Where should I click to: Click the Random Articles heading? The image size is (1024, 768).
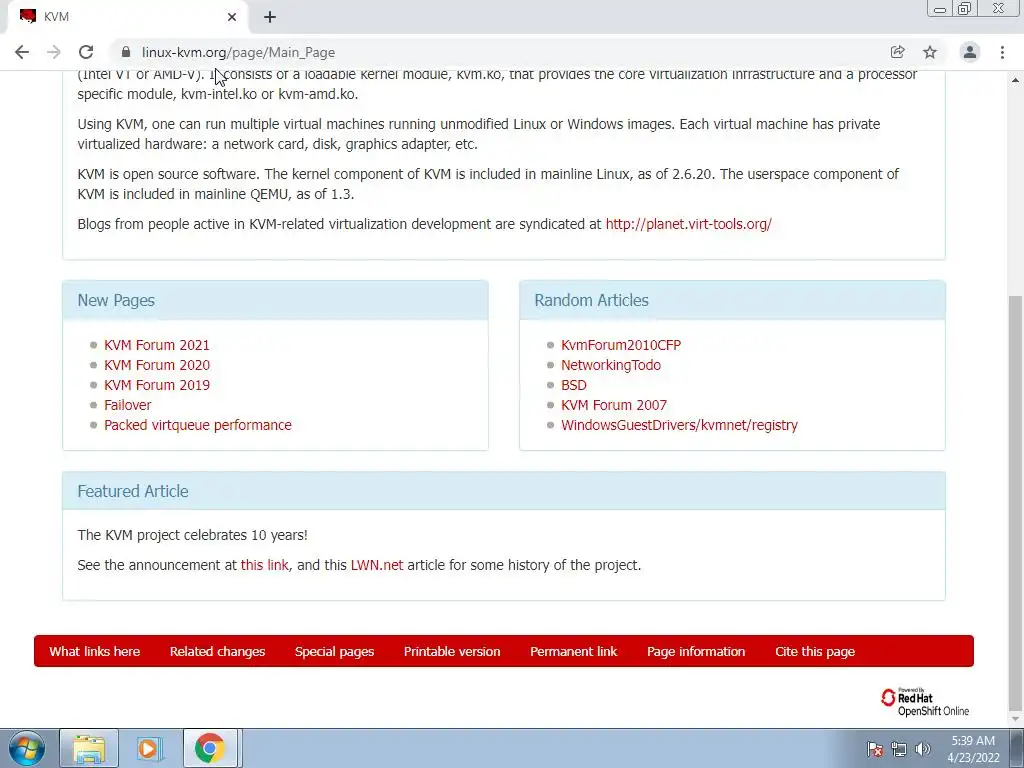[592, 300]
